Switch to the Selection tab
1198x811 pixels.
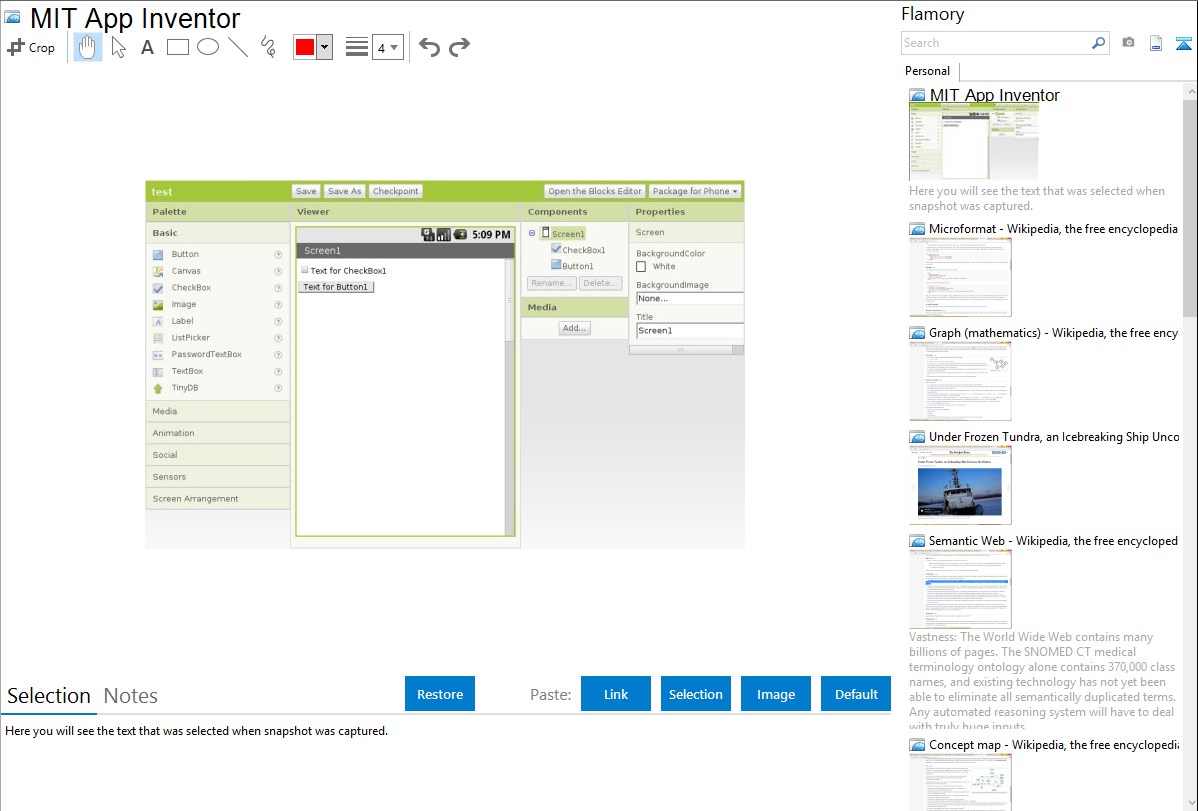(x=49, y=696)
